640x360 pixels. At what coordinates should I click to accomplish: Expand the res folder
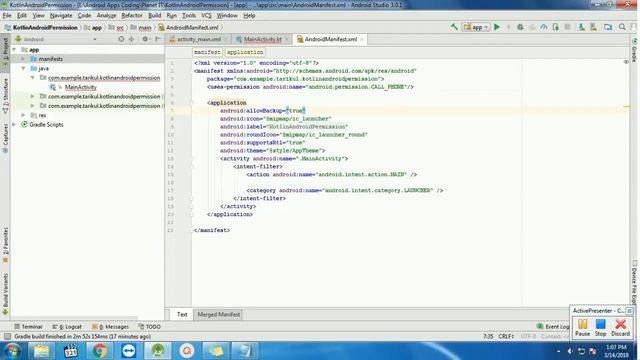coord(23,116)
